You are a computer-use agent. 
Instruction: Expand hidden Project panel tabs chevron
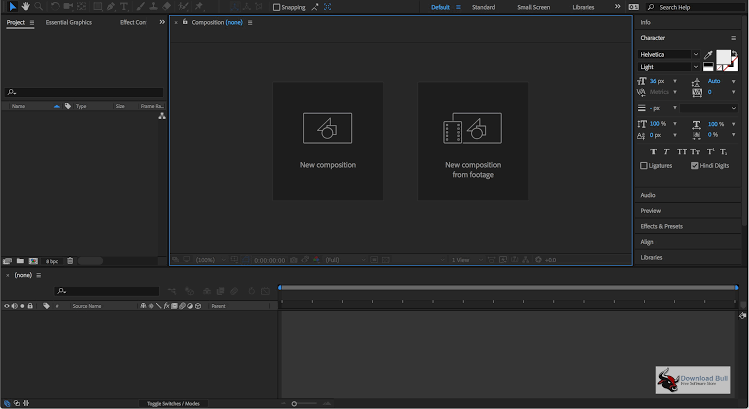(x=162, y=22)
